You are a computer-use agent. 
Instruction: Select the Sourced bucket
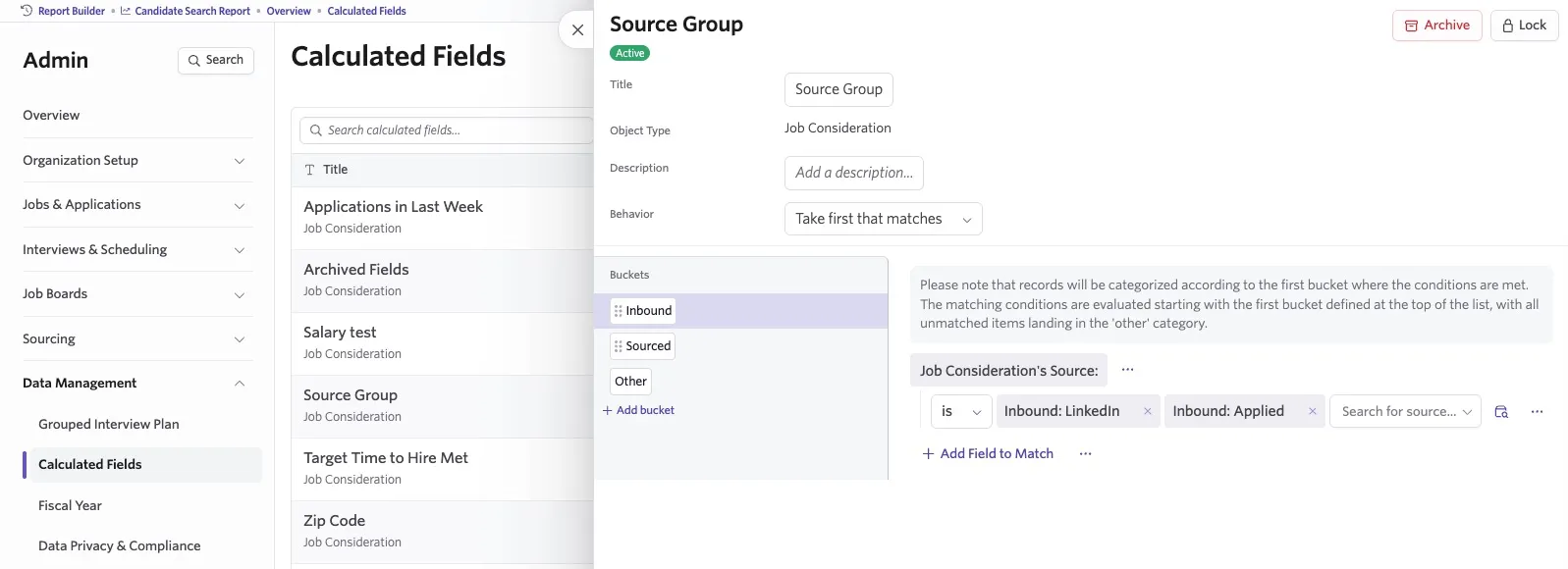[x=642, y=346]
